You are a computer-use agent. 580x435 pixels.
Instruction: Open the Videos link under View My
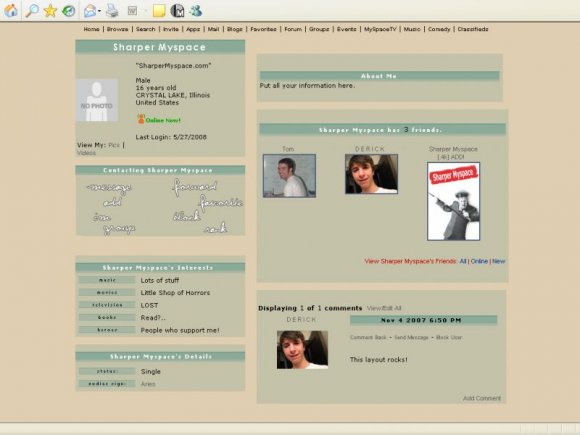tap(87, 153)
